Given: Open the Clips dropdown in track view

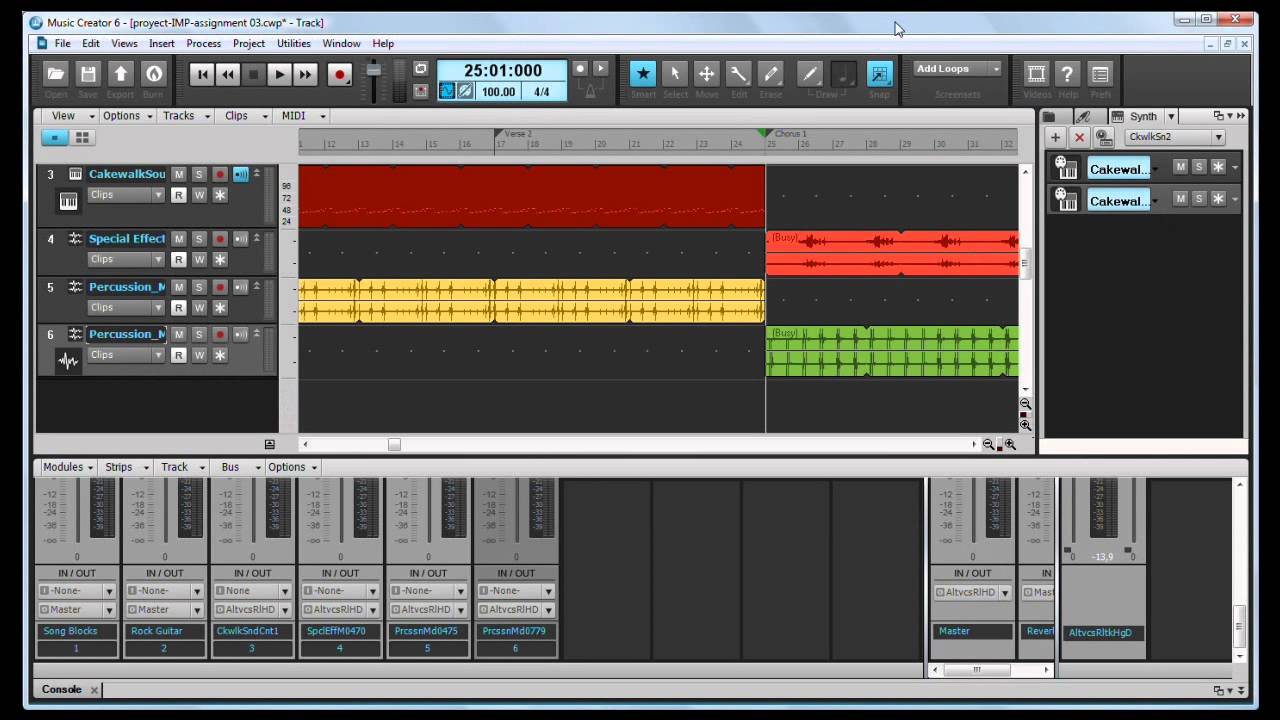Looking at the screenshot, I should [245, 116].
